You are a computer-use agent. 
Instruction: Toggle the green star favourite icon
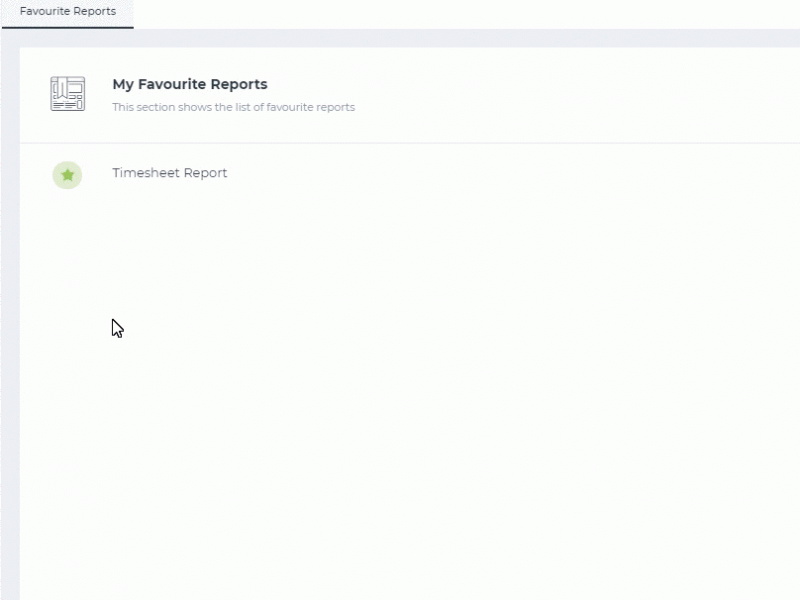pos(67,175)
